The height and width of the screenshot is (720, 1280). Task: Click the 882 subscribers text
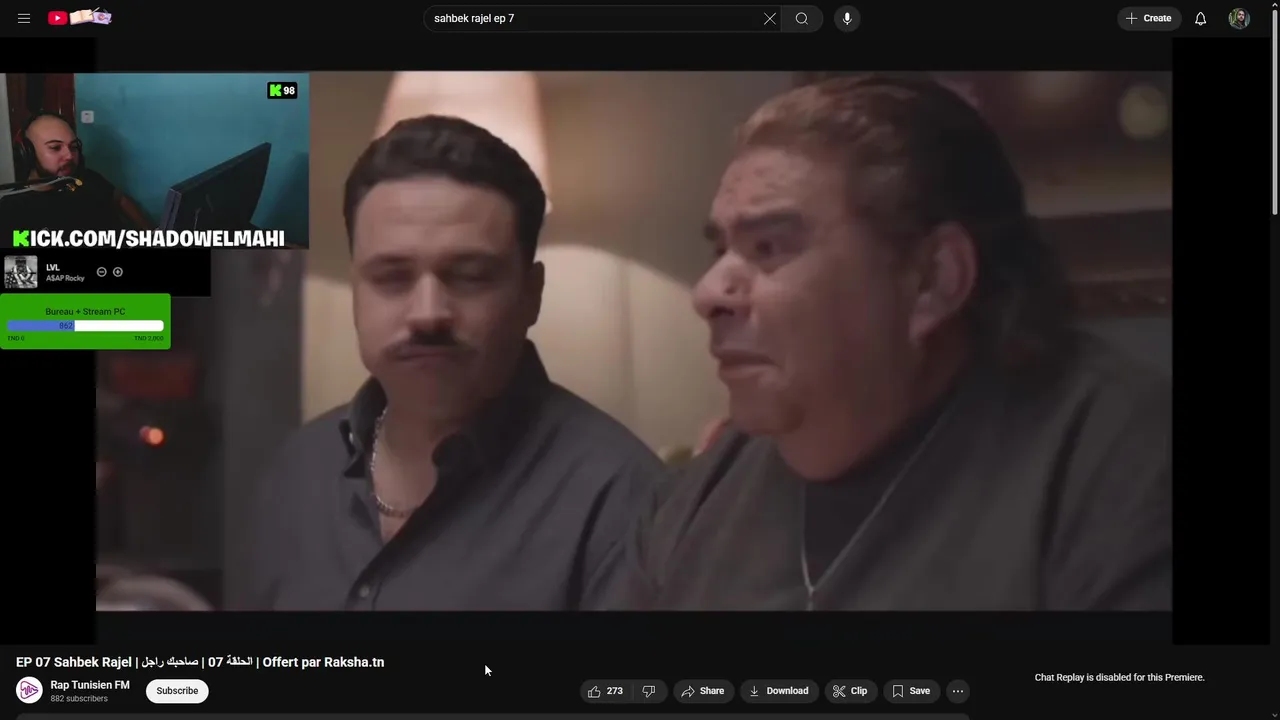[79, 699]
